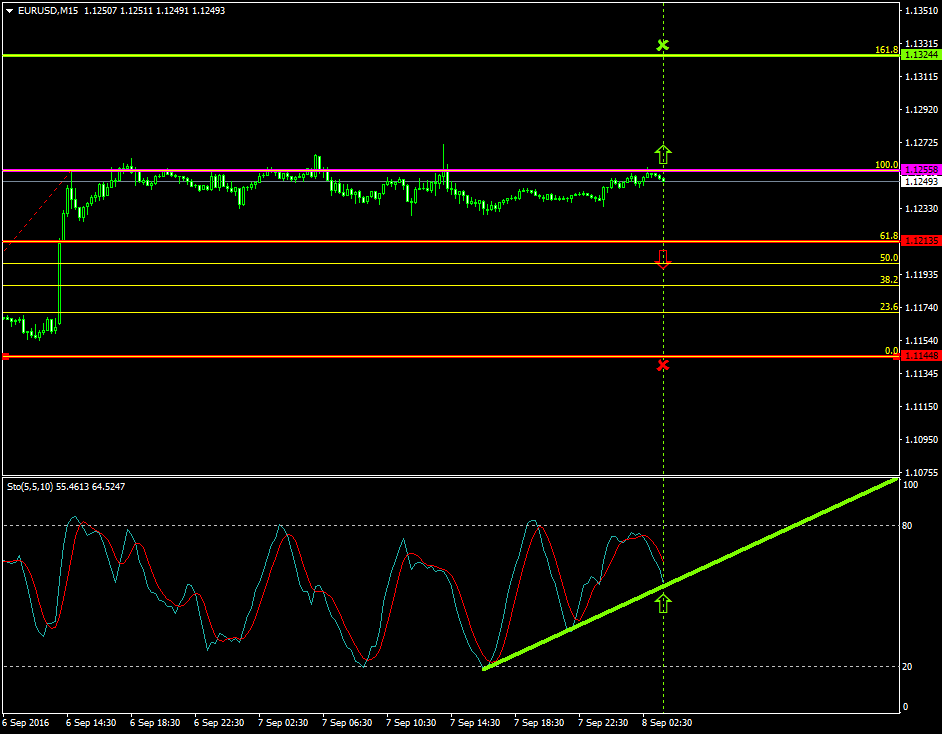This screenshot has height=734, width=942.
Task: Click the red X marker below 0.0 line
Action: pyautogui.click(x=662, y=365)
